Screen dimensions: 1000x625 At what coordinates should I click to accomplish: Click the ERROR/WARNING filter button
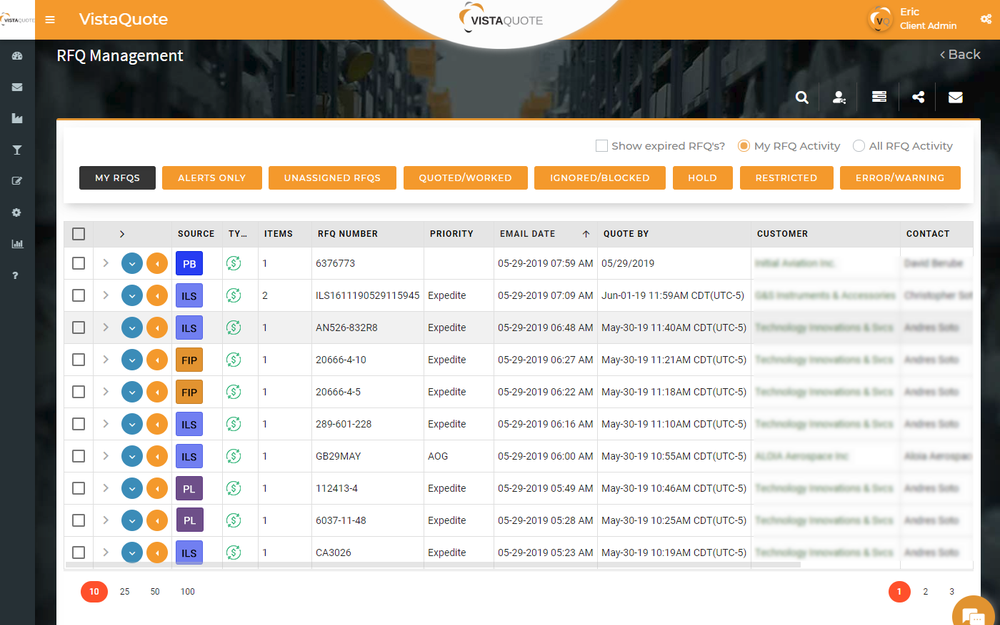pyautogui.click(x=900, y=178)
